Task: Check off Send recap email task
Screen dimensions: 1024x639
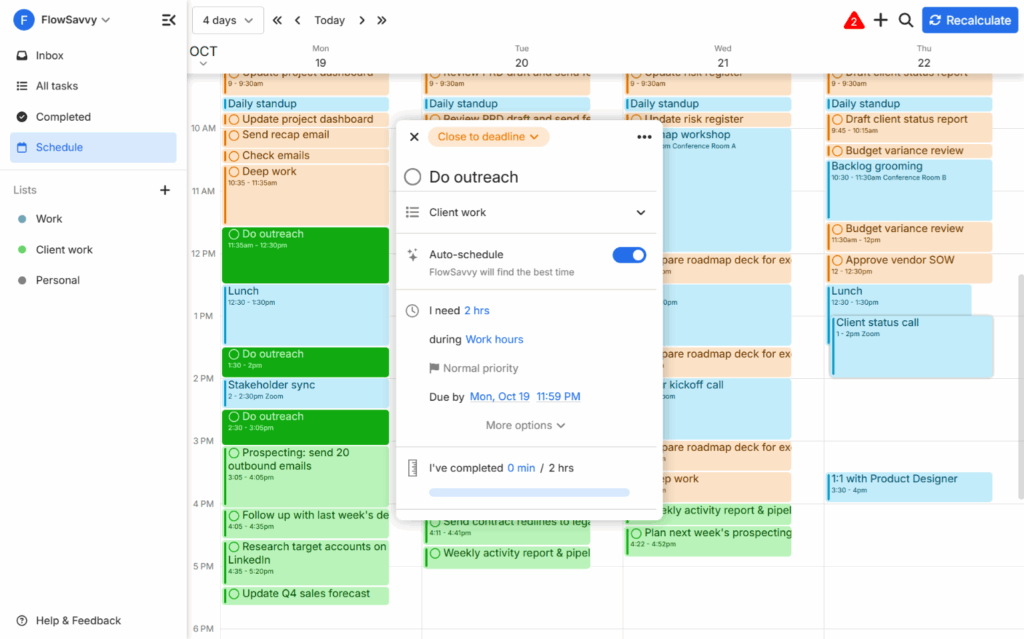Action: (234, 135)
